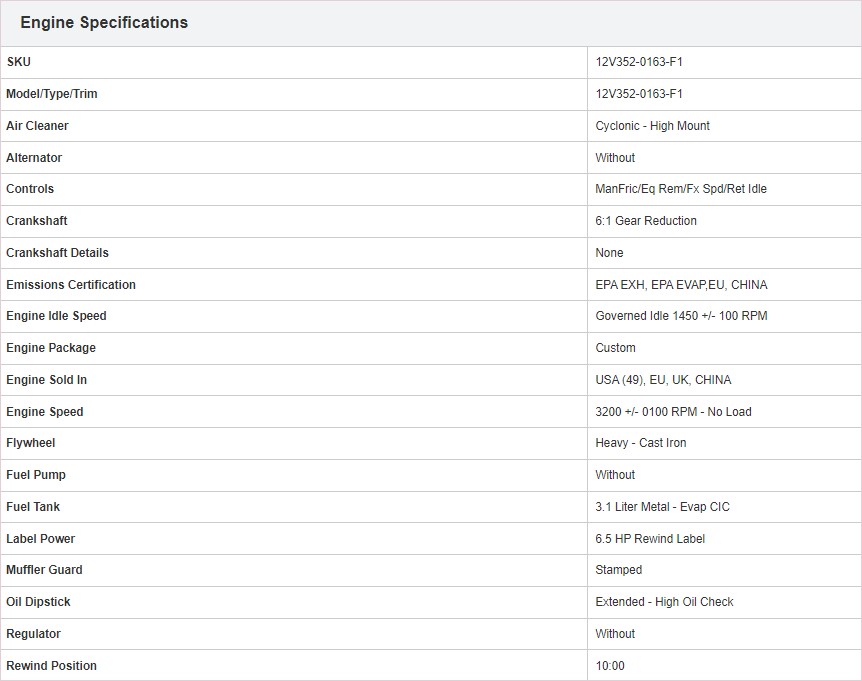Viewport: 862px width, 681px height.
Task: Click the Air Cleaner label
Action: [37, 126]
